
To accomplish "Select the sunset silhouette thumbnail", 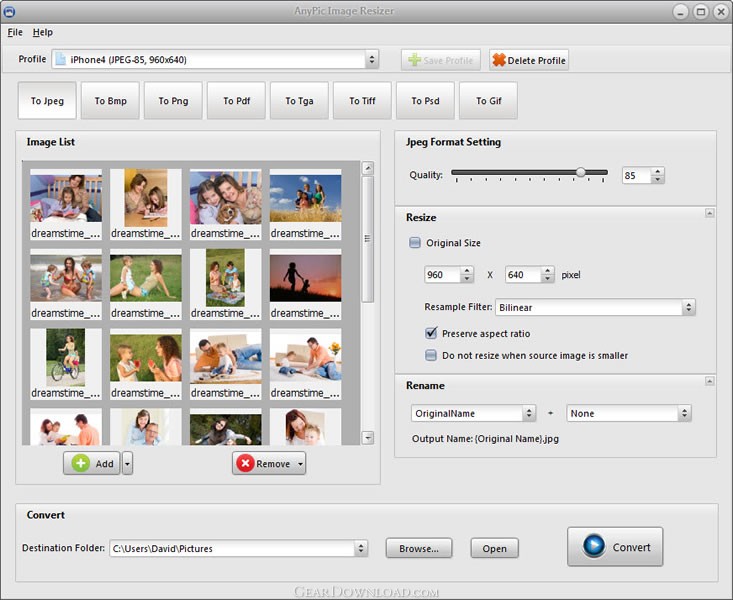I will point(305,284).
